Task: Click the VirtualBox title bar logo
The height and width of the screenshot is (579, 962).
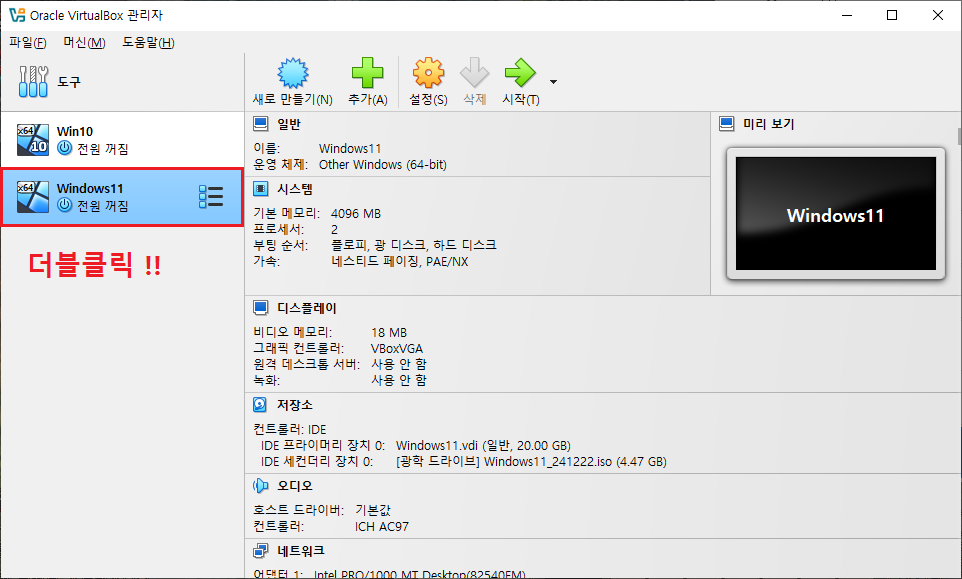Action: coord(17,15)
